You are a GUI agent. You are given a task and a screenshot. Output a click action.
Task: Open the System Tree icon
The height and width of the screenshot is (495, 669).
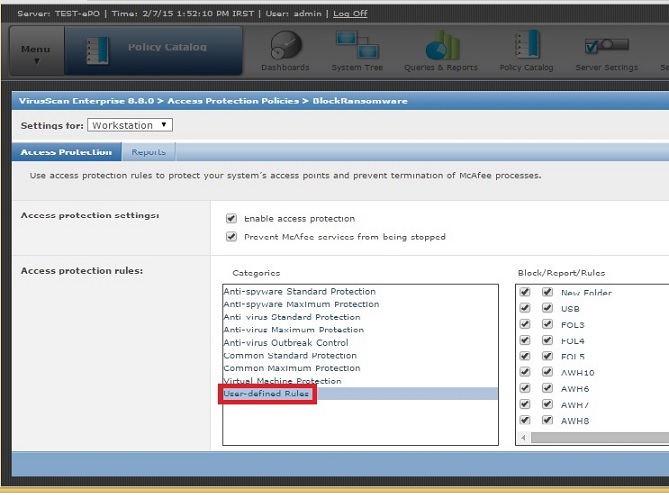tap(357, 47)
